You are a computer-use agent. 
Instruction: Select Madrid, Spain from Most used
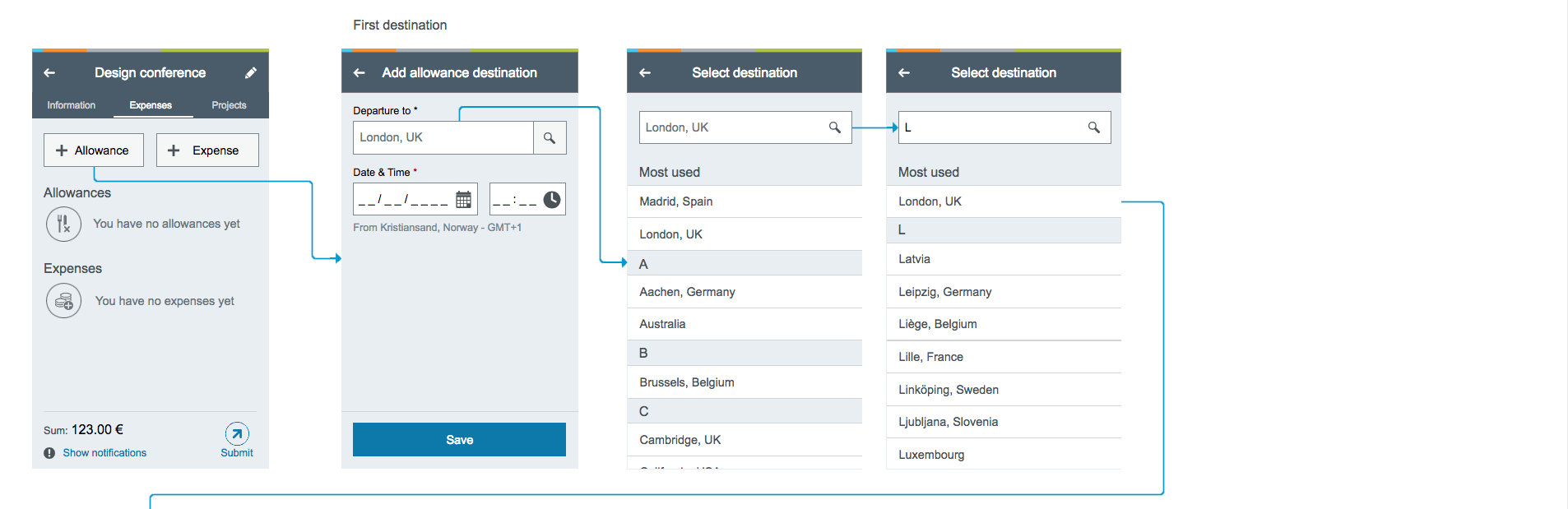745,201
